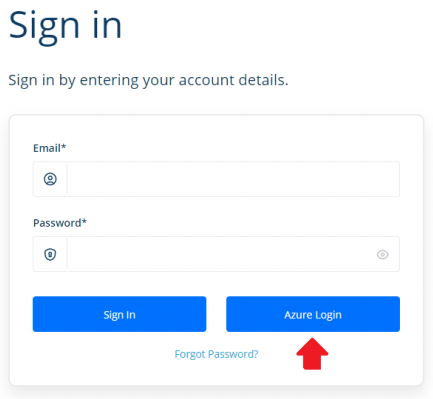
Task: Click the shield lock icon beside Password
Action: [x=50, y=254]
